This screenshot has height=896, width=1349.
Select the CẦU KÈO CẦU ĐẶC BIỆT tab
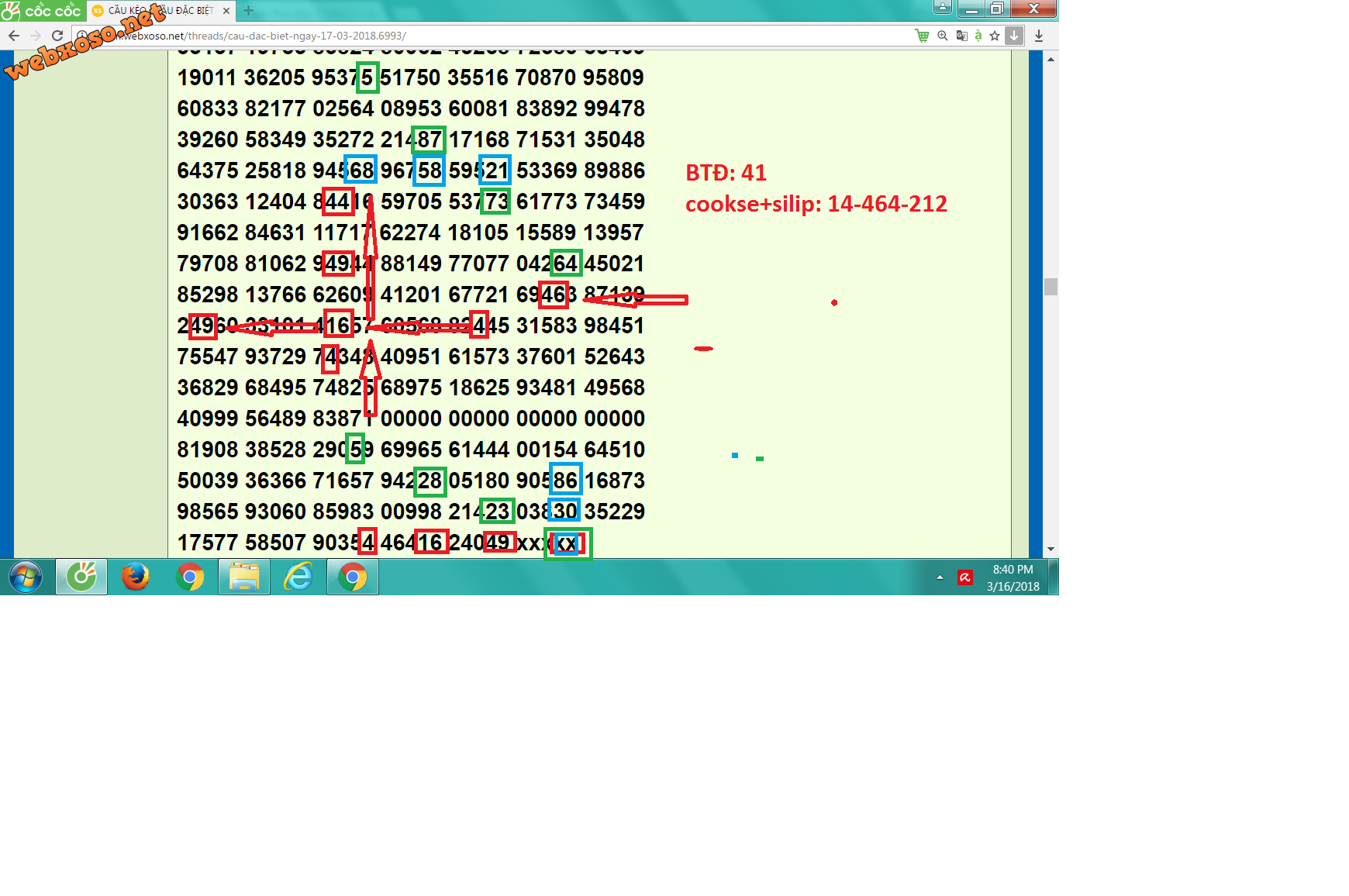click(x=161, y=11)
